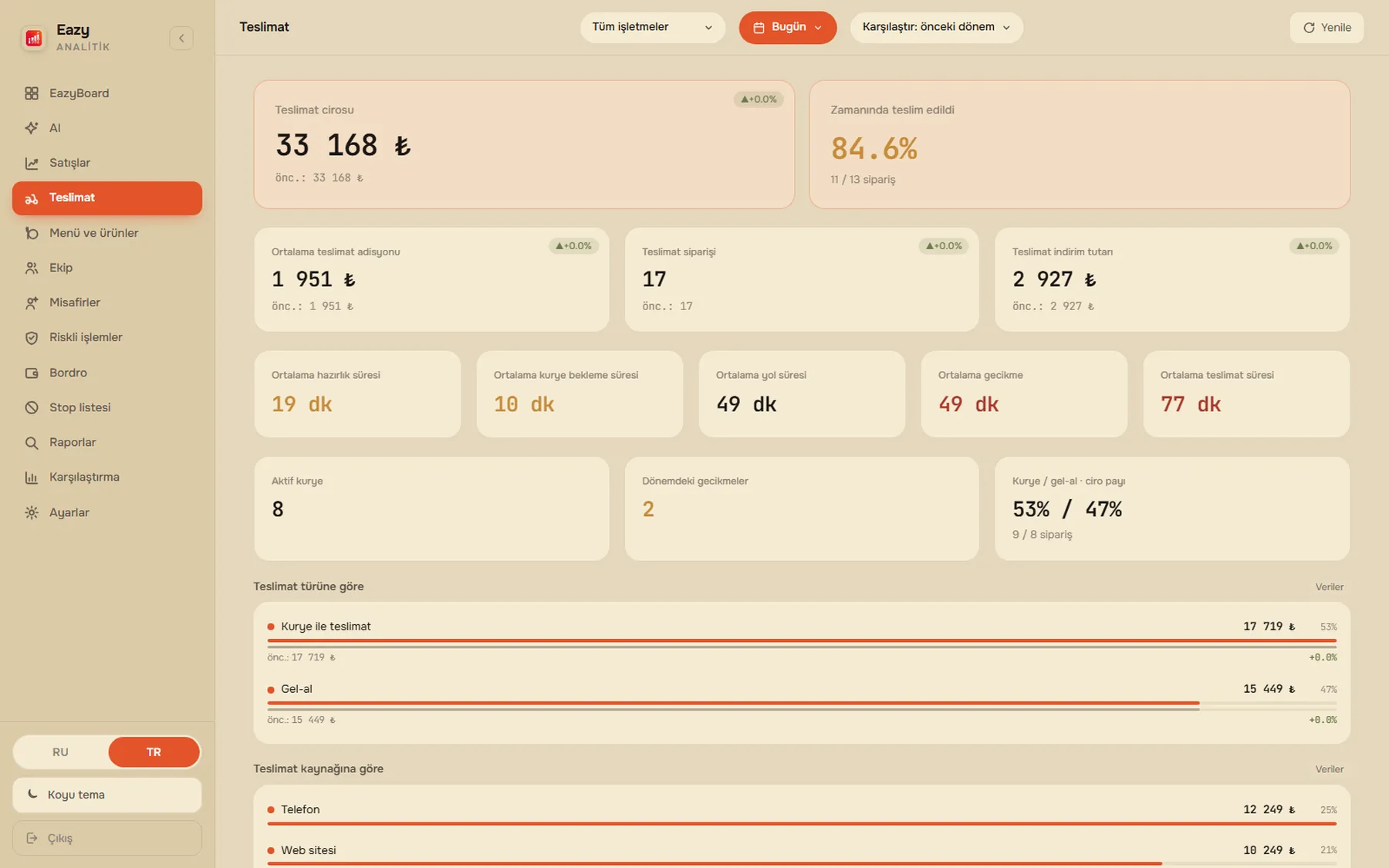
Task: Select the TR language option
Action: [x=154, y=752]
